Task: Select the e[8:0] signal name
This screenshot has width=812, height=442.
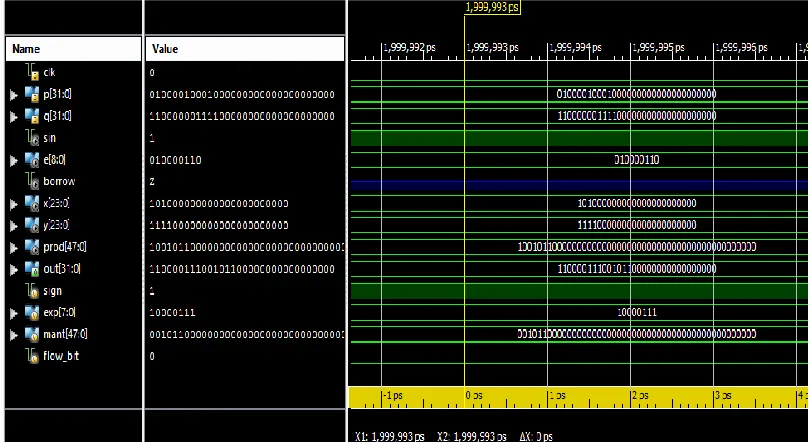Action: coord(54,160)
